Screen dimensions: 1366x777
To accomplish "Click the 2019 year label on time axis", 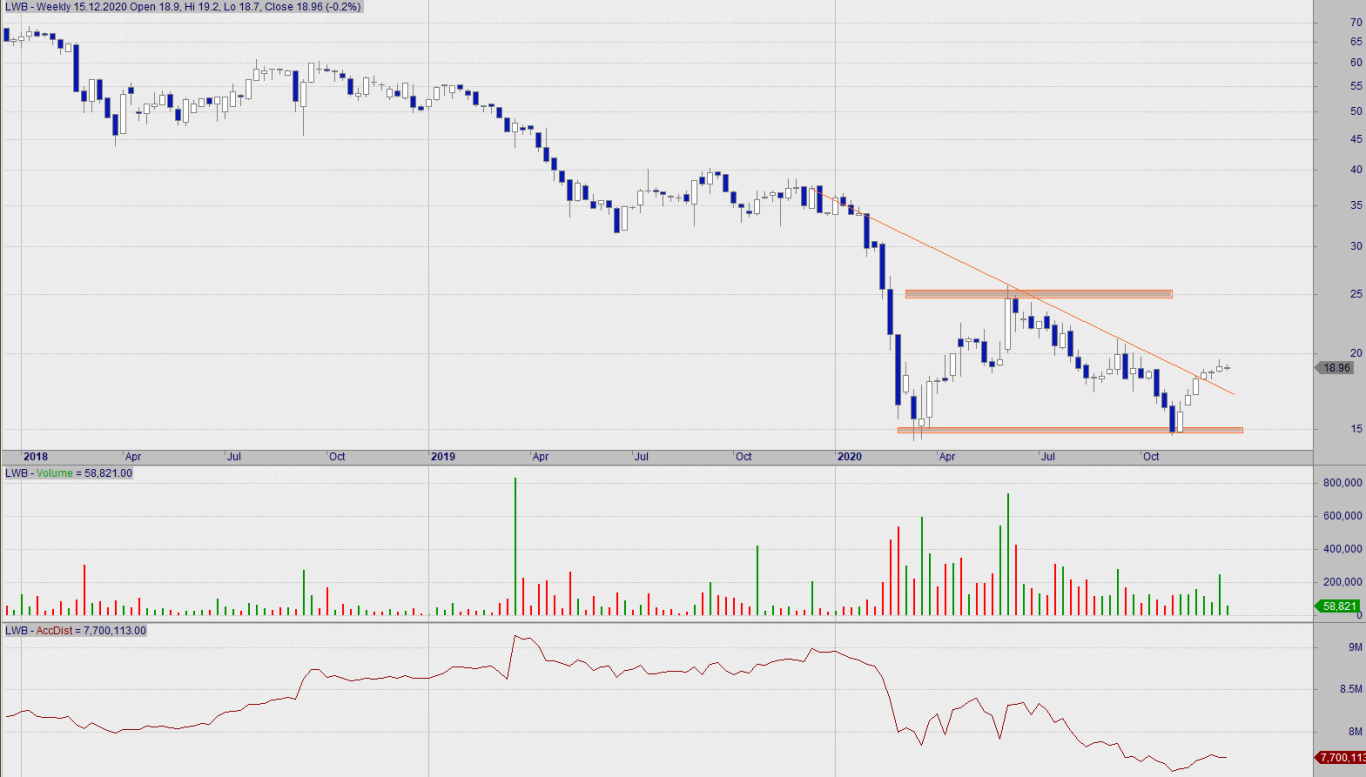I will (443, 456).
